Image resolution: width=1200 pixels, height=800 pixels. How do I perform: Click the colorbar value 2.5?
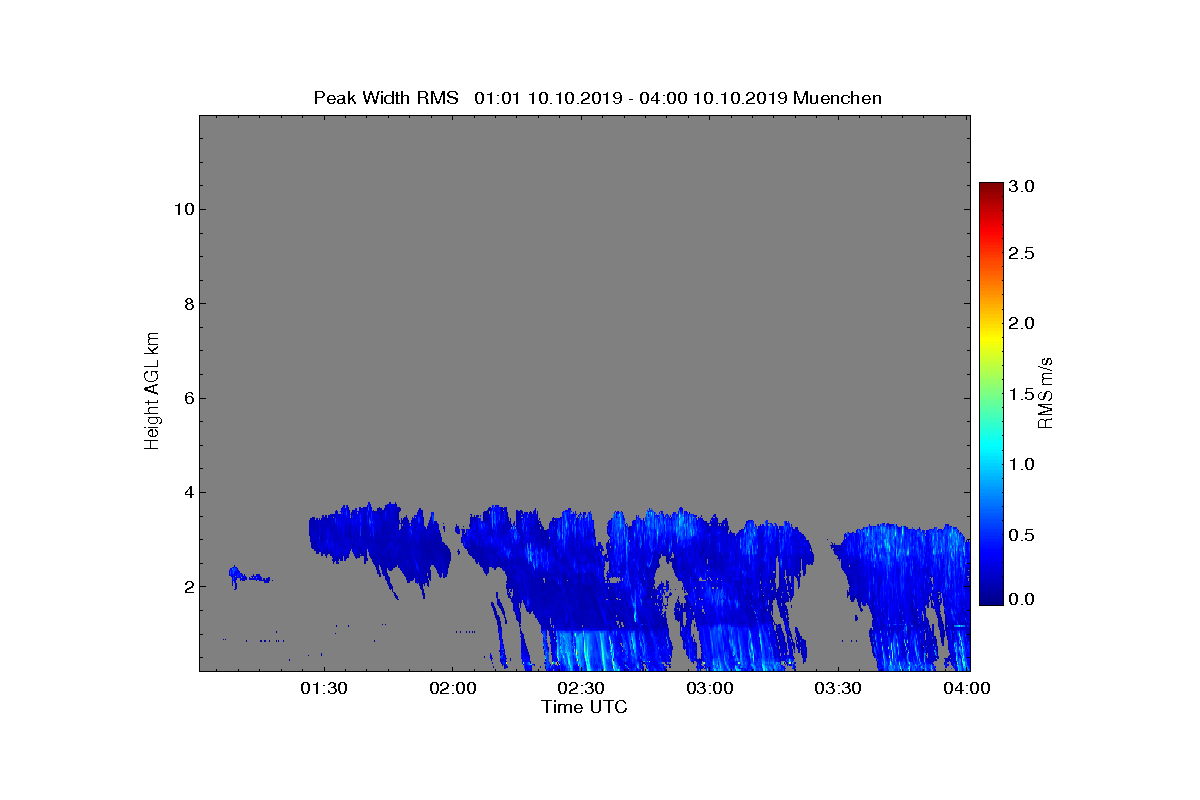point(1021,254)
